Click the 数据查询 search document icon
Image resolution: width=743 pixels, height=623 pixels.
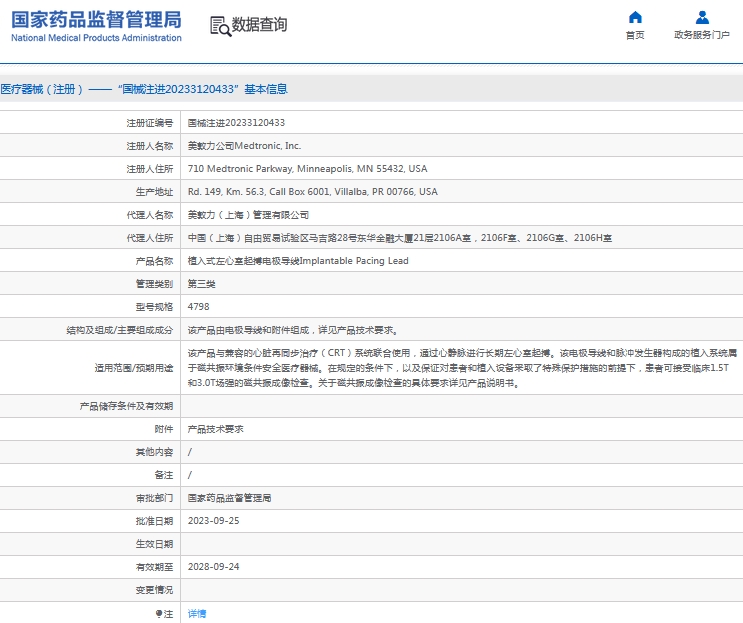point(220,26)
